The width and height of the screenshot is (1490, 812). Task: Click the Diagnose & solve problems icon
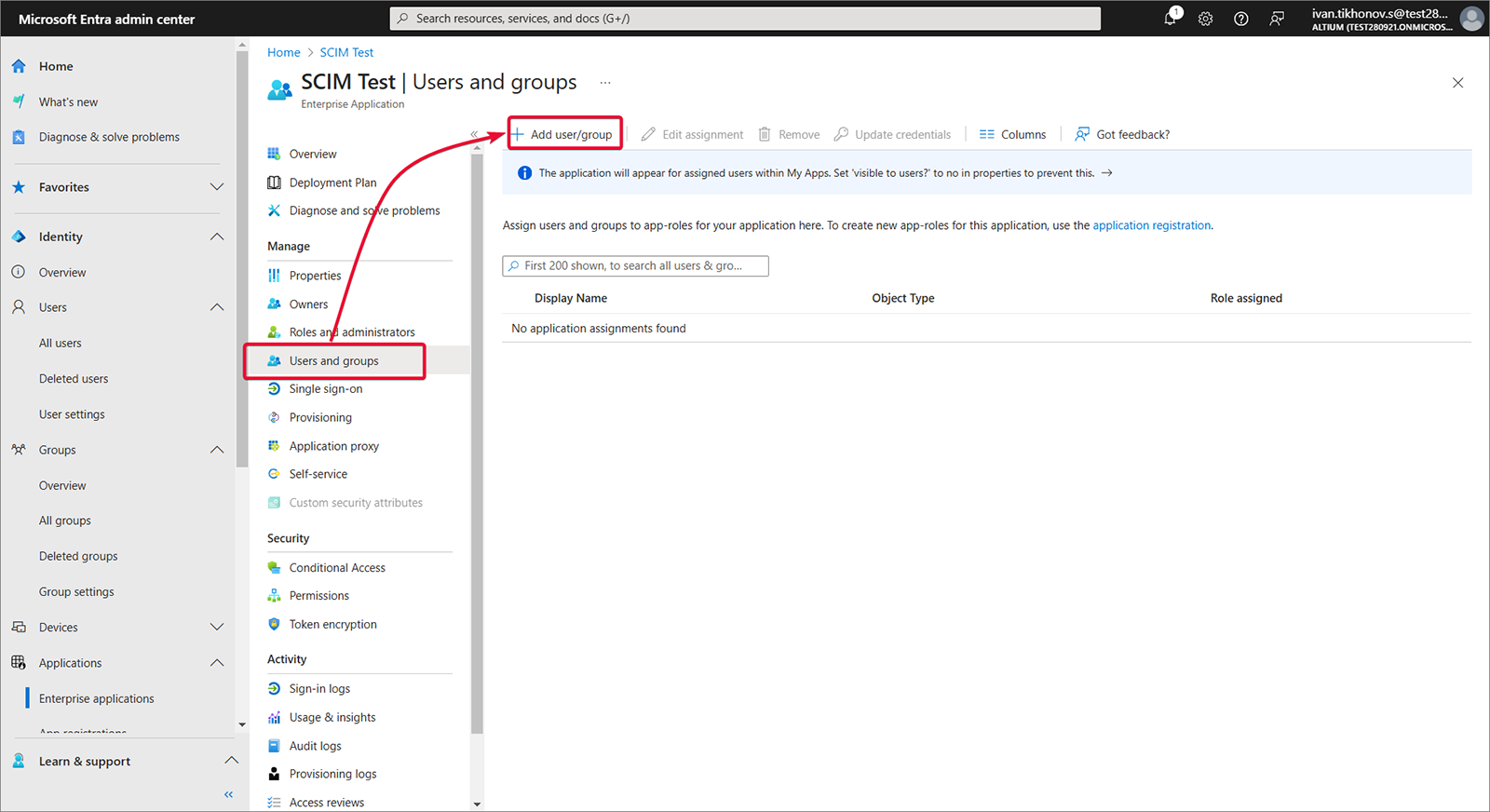point(19,137)
